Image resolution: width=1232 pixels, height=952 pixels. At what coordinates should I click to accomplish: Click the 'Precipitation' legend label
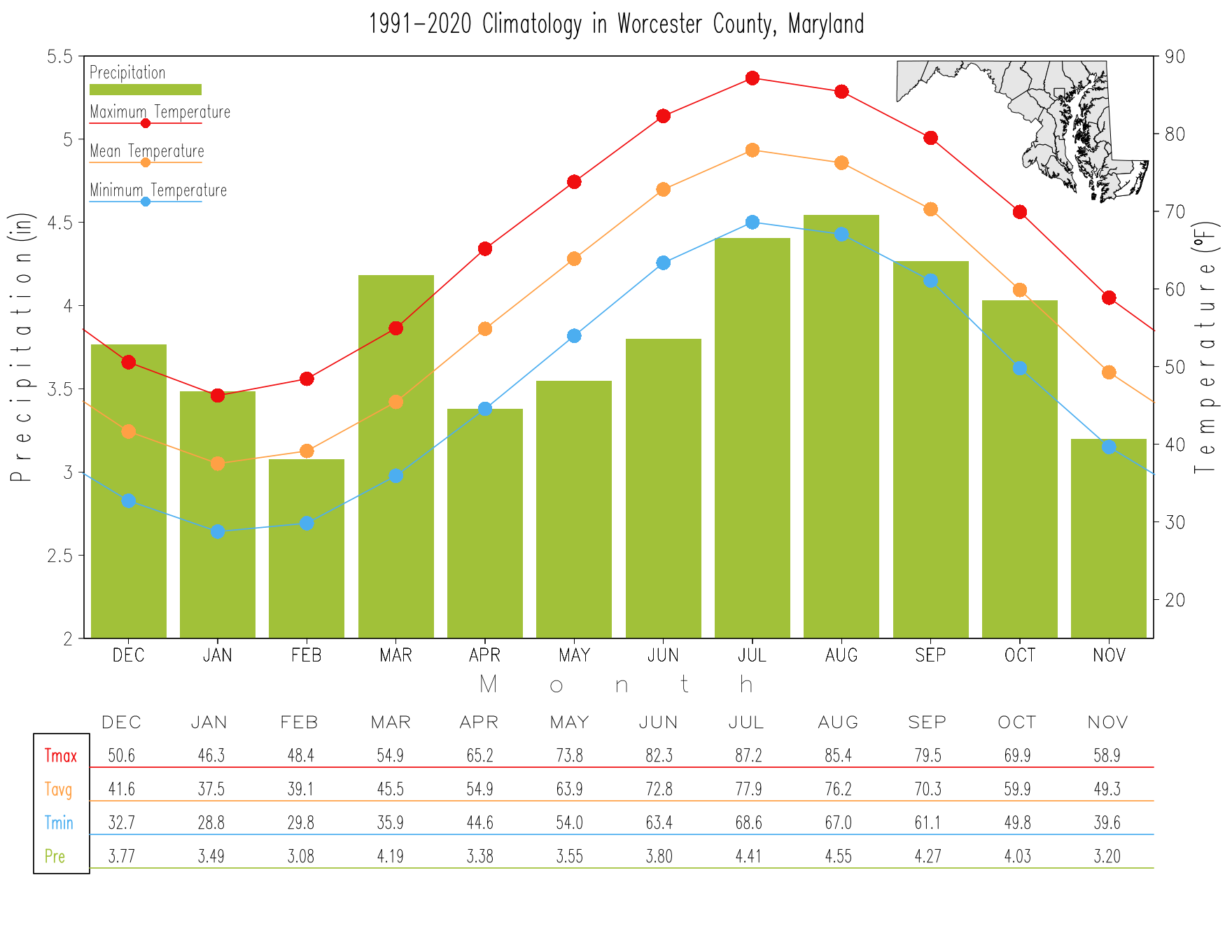tap(127, 73)
